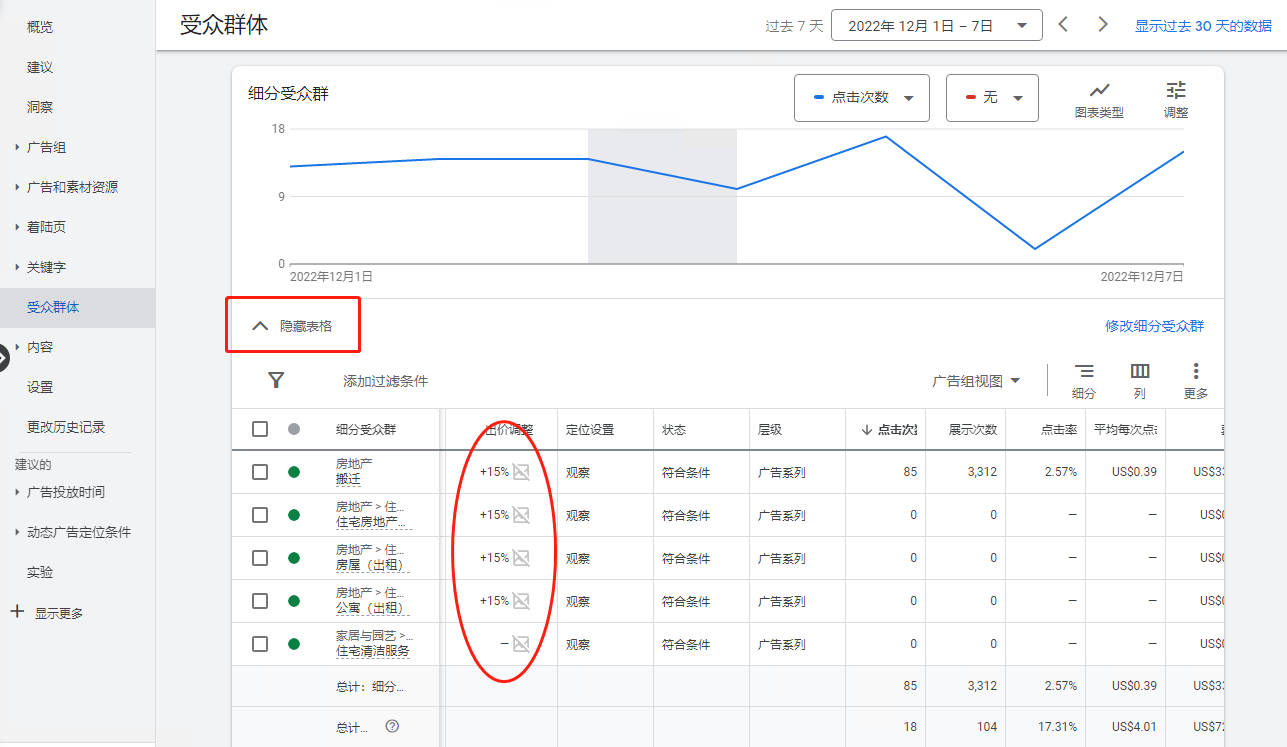The width and height of the screenshot is (1287, 747).
Task: Click 3,312 impressions in 搬迁 row
Action: point(982,472)
